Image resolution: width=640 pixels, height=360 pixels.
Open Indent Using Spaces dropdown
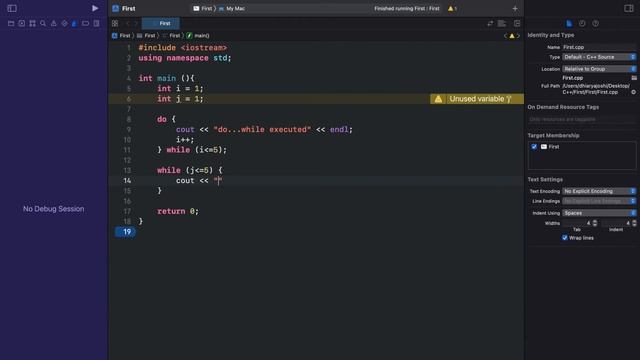click(599, 213)
